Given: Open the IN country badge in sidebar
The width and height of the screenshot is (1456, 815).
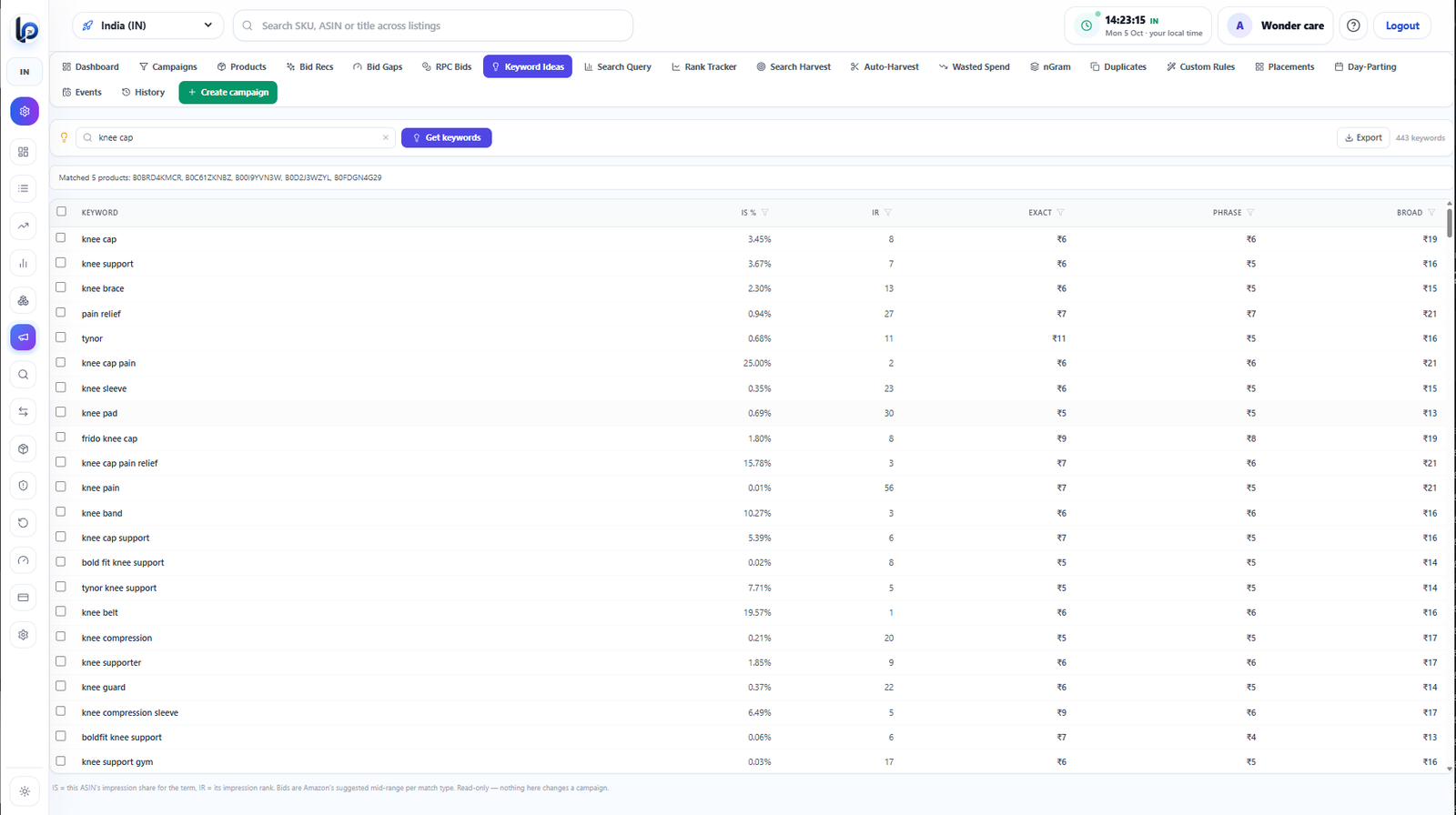Looking at the screenshot, I should click(x=25, y=72).
